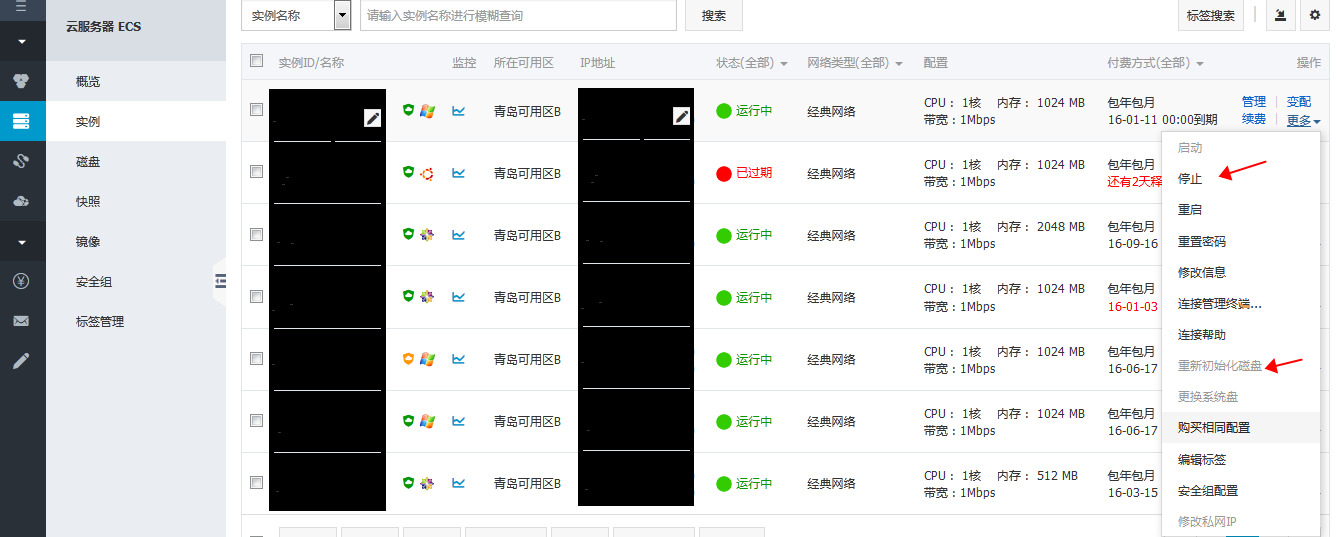Choose 编辑标签 from the more menu
Image resolution: width=1336 pixels, height=537 pixels.
1202,459
